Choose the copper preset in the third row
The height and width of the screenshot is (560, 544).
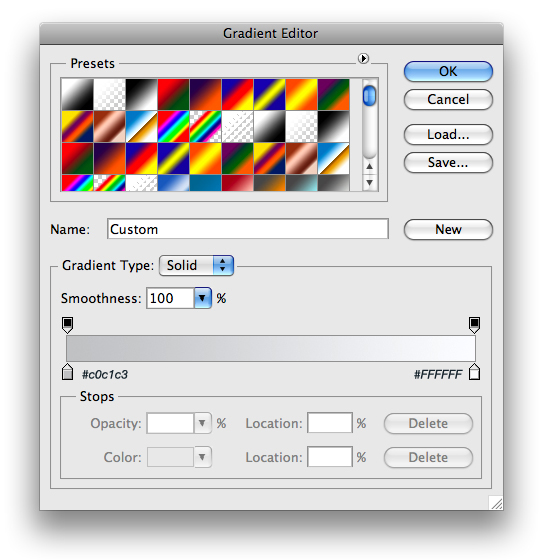(x=301, y=159)
